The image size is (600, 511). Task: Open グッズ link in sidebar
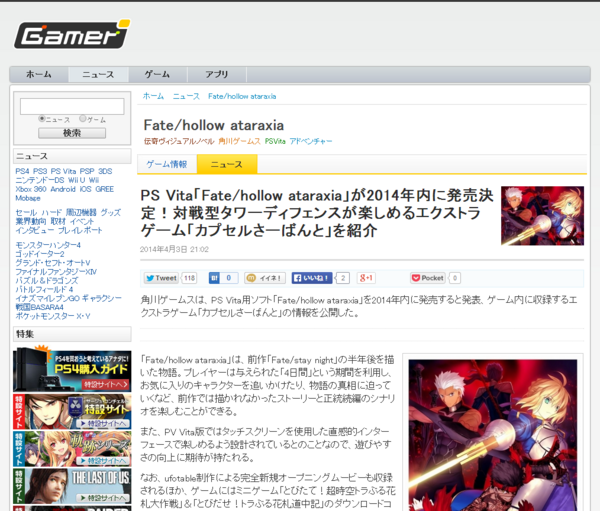[x=111, y=212]
